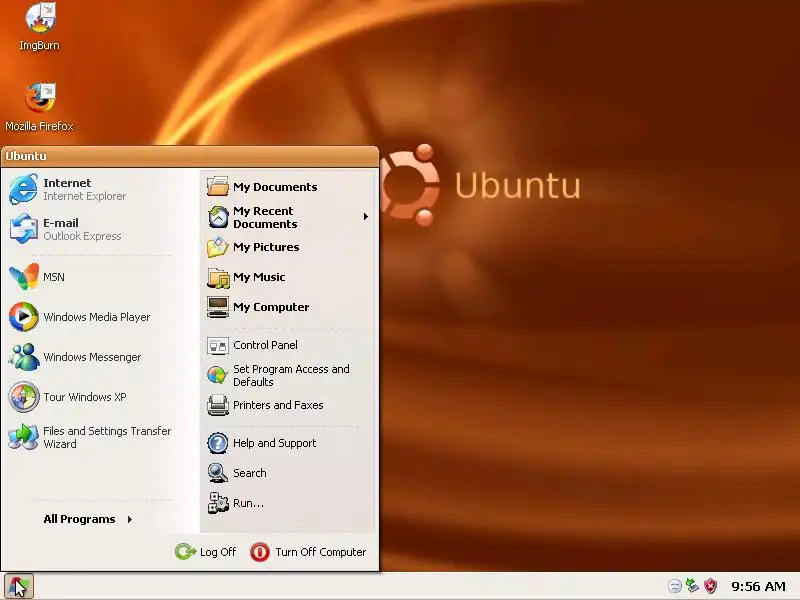Open the Control Panel icon

click(218, 345)
